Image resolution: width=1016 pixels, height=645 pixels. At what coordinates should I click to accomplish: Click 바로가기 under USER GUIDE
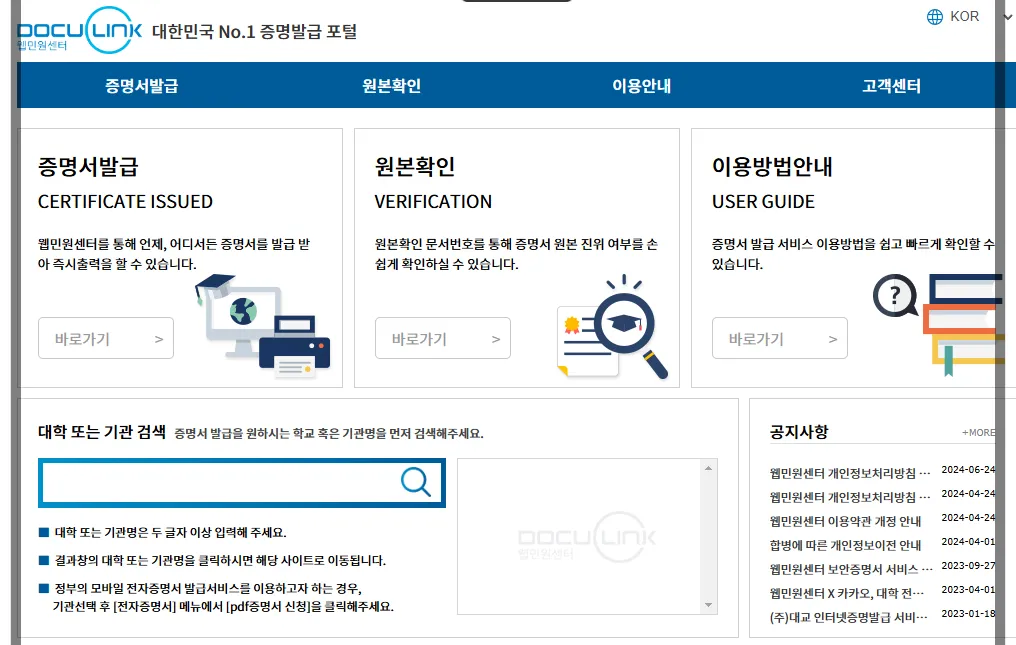tap(780, 338)
